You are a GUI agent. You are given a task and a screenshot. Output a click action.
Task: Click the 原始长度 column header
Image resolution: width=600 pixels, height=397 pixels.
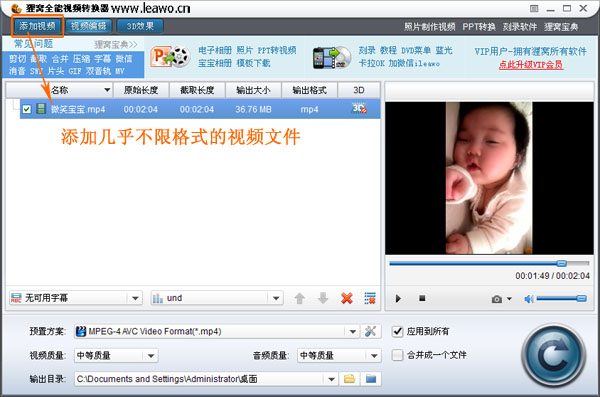coord(141,90)
